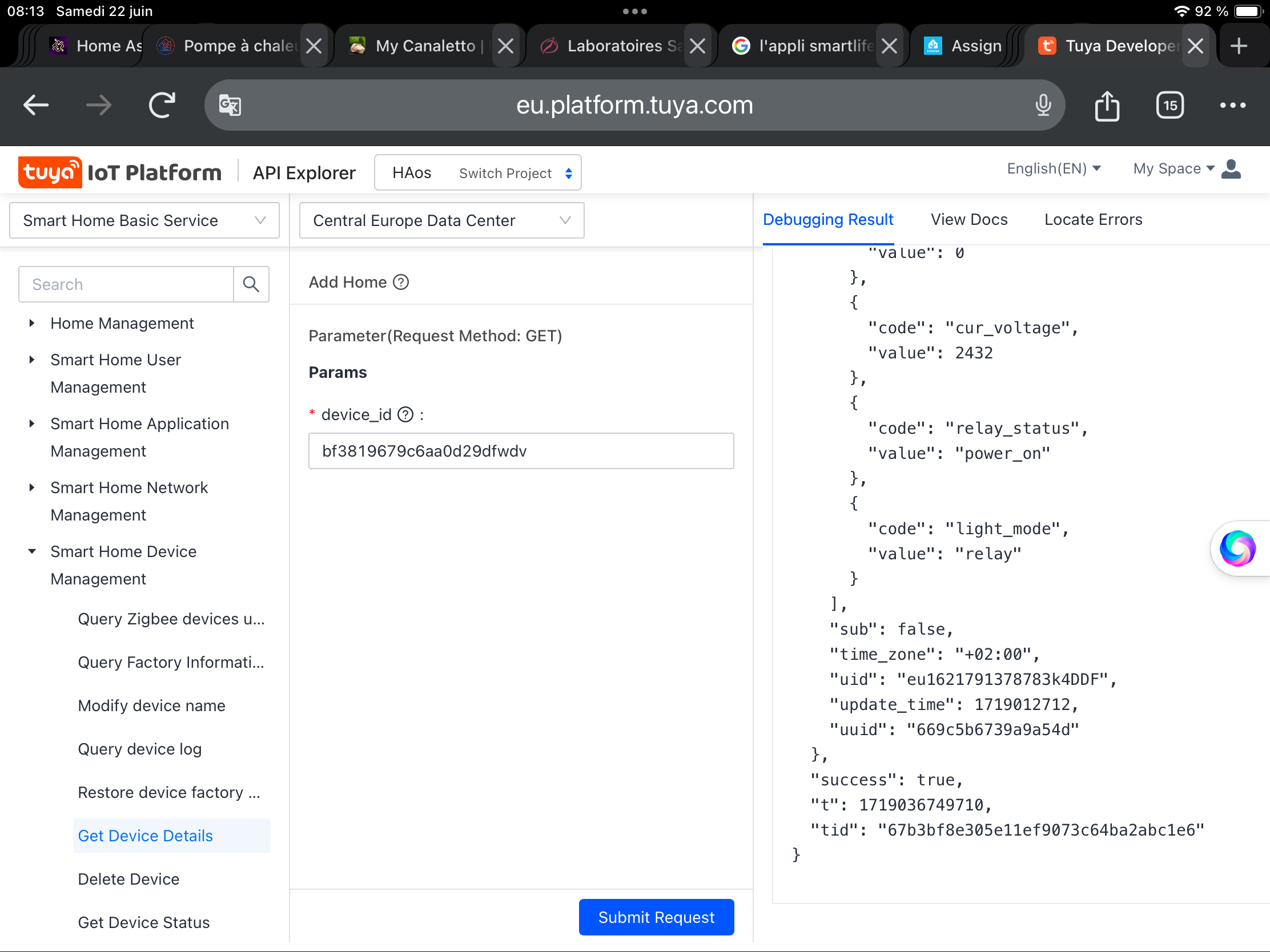Tap the browser forward arrow
The width and height of the screenshot is (1270, 952).
[x=99, y=105]
